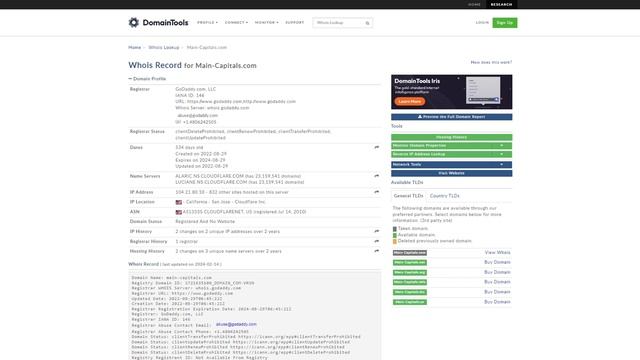Image resolution: width=640 pixels, height=360 pixels.
Task: Click the IP address 104.21.80.10 text
Action: [190, 192]
